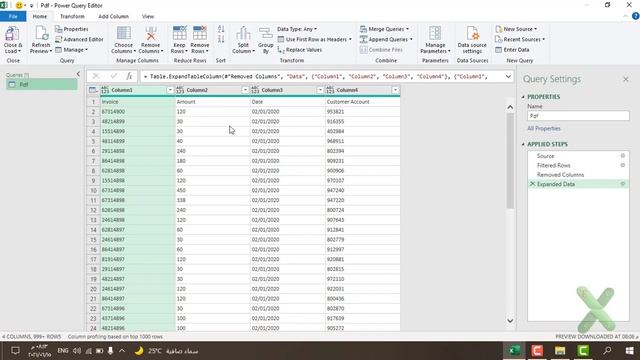The height and width of the screenshot is (360, 640).
Task: Click the Refresh Preview icon
Action: [41, 33]
